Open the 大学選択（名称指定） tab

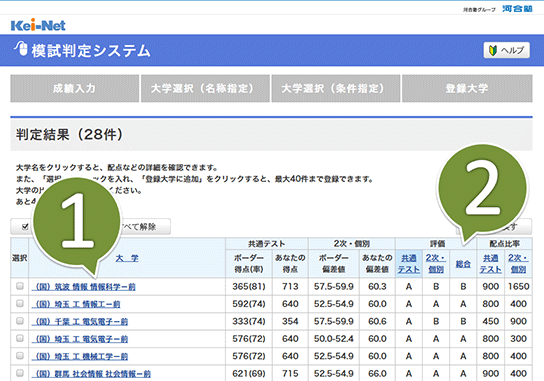pos(205,88)
